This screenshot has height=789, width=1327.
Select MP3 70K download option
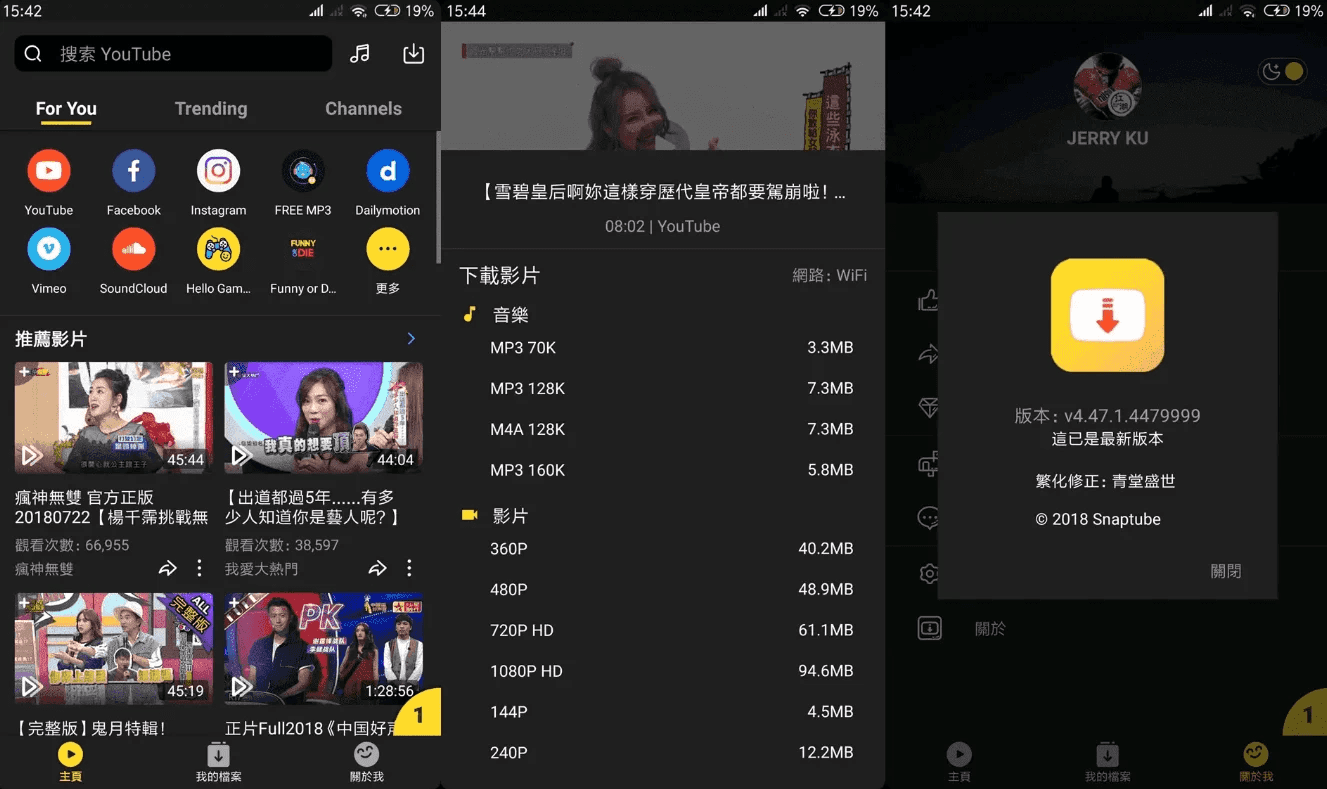tap(663, 348)
